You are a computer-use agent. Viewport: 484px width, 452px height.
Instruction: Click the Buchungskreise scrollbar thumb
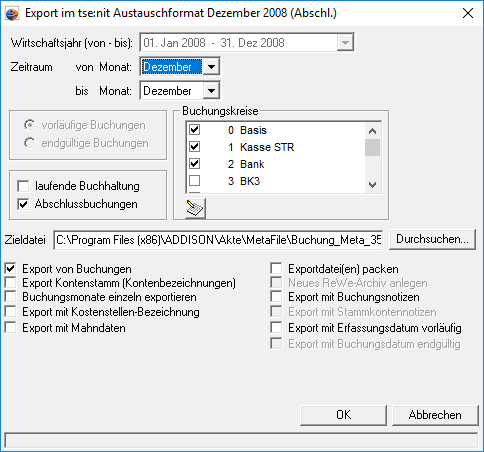372,147
